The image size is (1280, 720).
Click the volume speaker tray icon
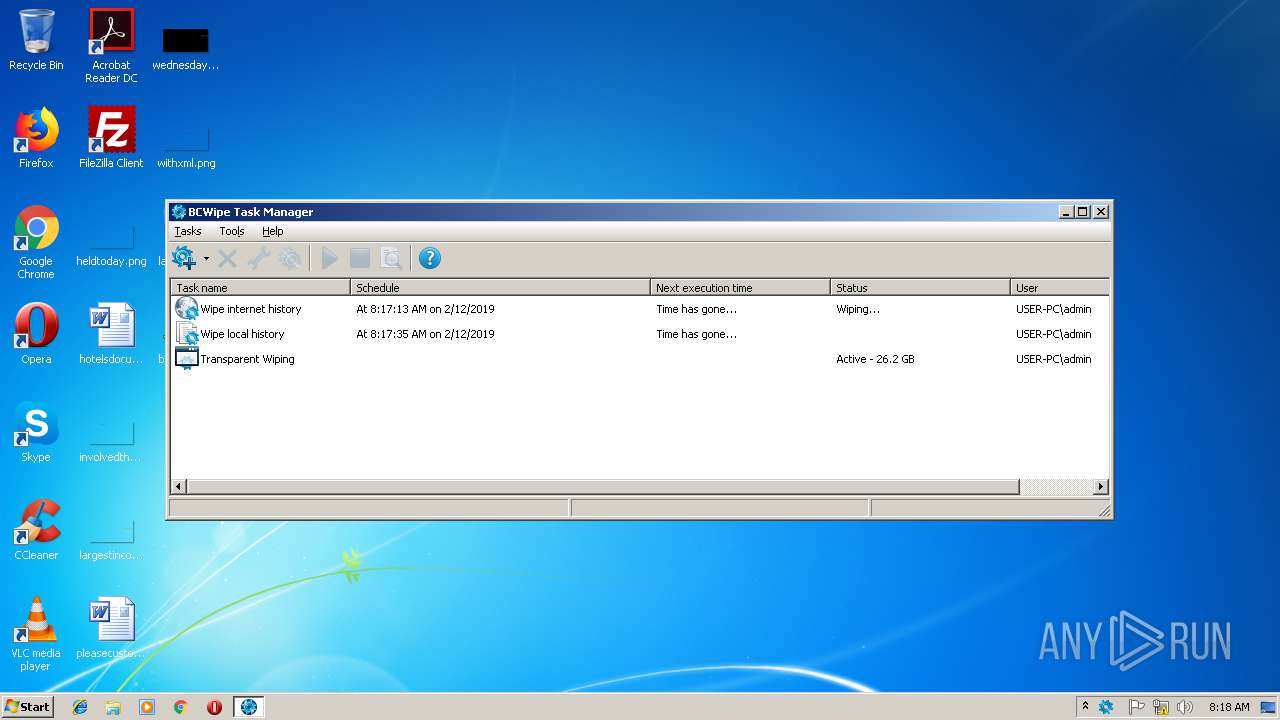click(1185, 707)
